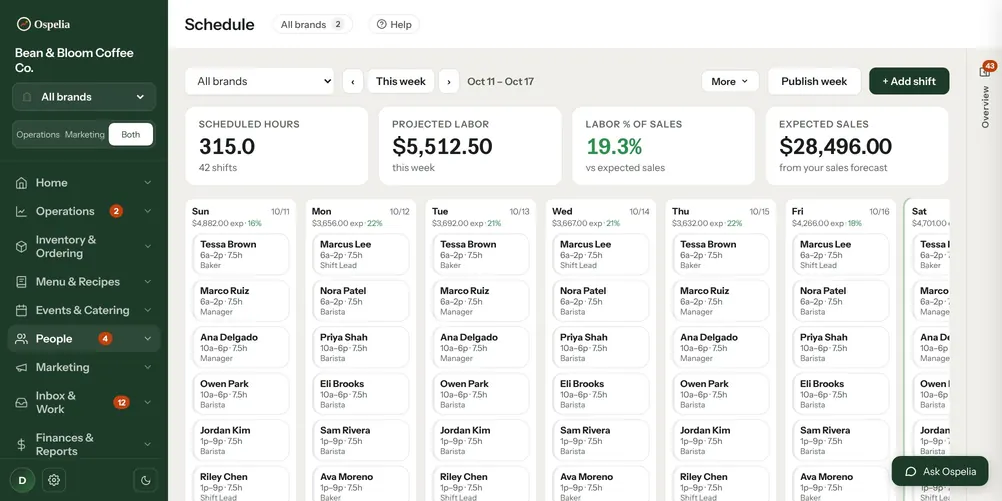Open the sidebar All brands selector

click(x=84, y=97)
